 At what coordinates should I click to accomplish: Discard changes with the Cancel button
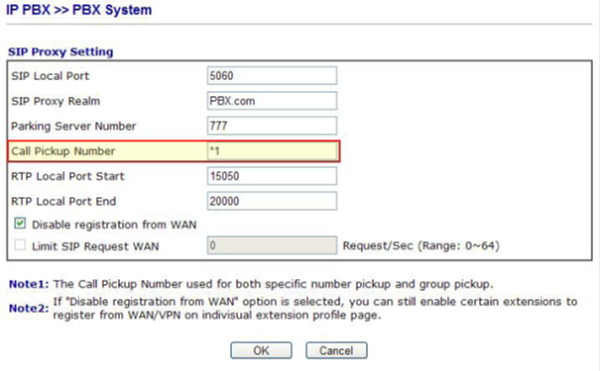pyautogui.click(x=336, y=350)
